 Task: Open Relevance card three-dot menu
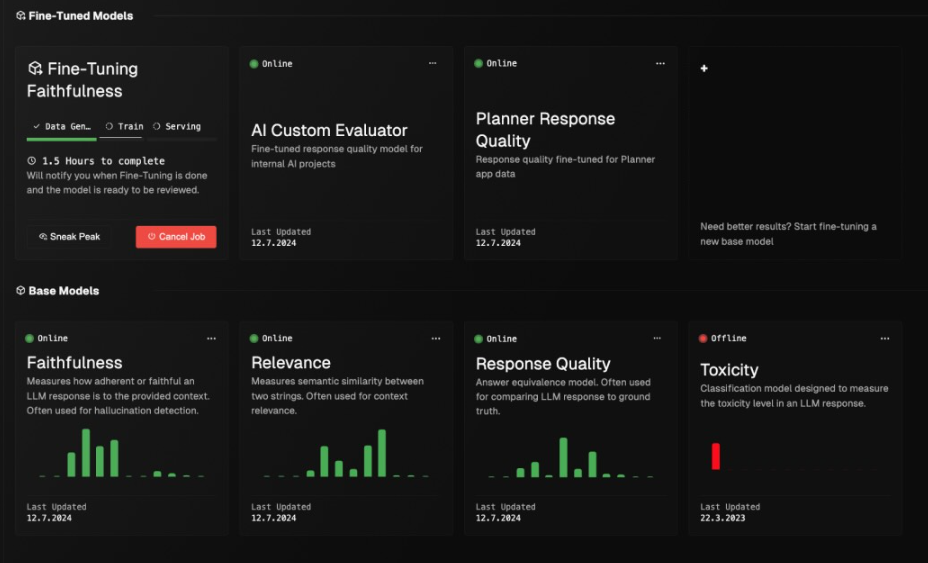tap(436, 339)
